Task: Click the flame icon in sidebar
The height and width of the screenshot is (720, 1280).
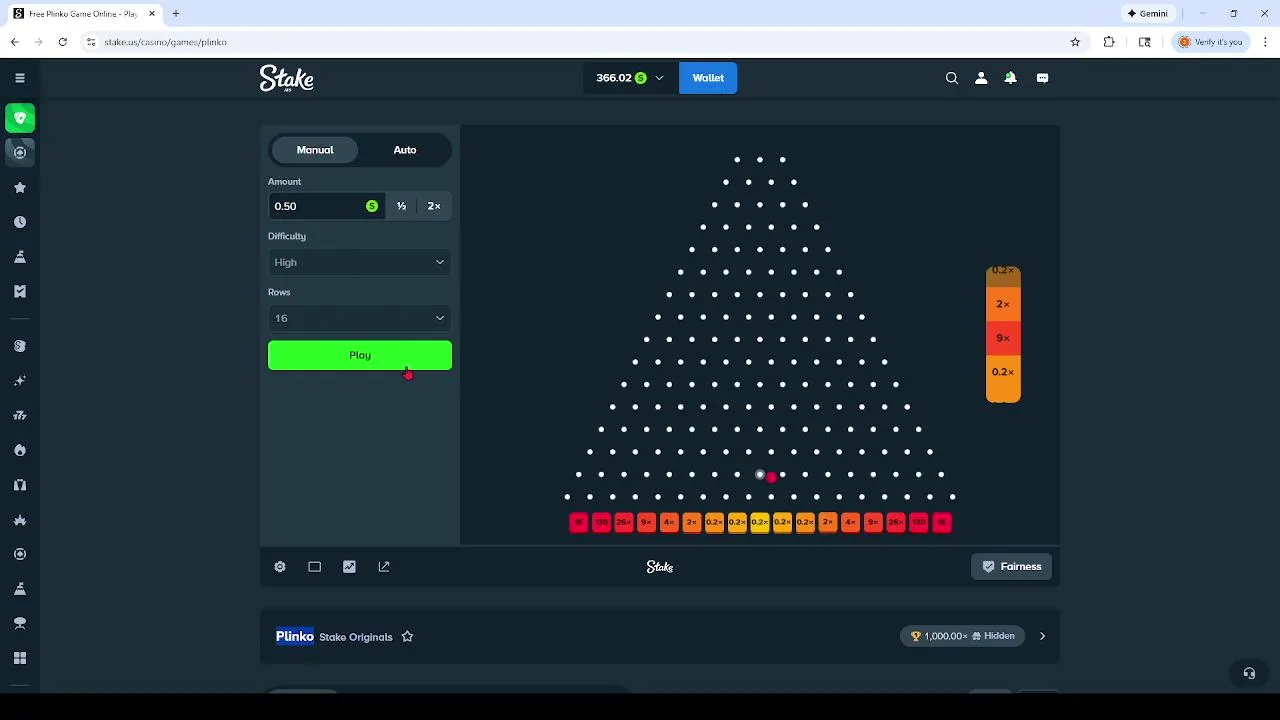Action: [x=20, y=450]
